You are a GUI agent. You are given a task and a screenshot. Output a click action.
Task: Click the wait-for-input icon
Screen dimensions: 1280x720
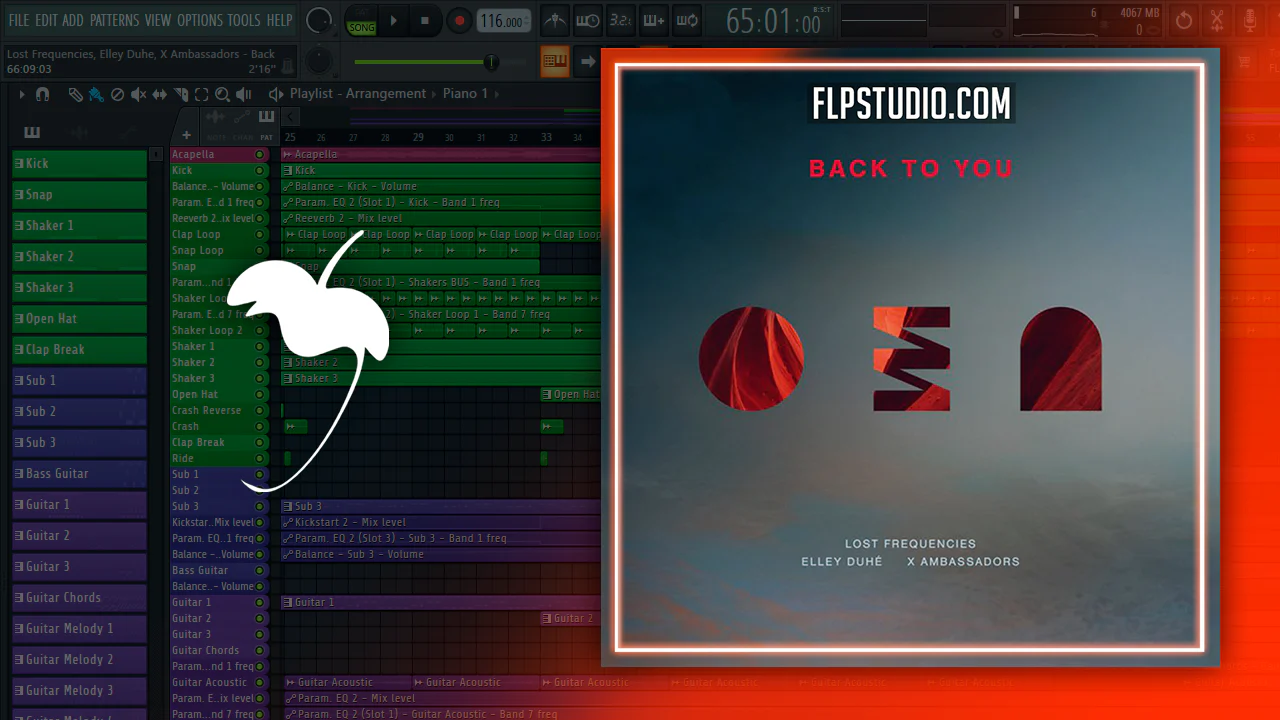(589, 20)
